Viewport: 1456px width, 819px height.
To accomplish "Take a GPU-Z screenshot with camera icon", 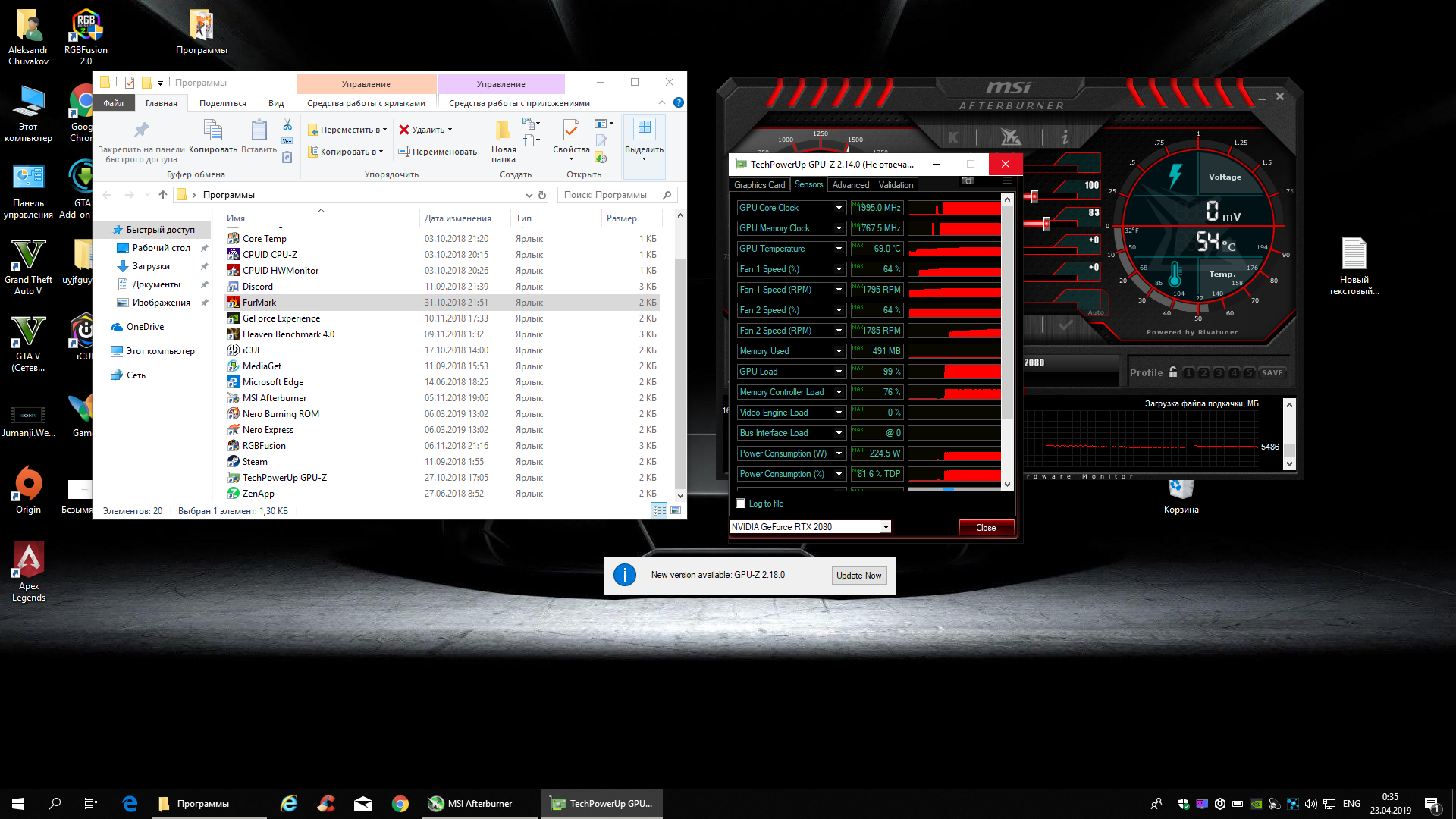I will click(968, 180).
